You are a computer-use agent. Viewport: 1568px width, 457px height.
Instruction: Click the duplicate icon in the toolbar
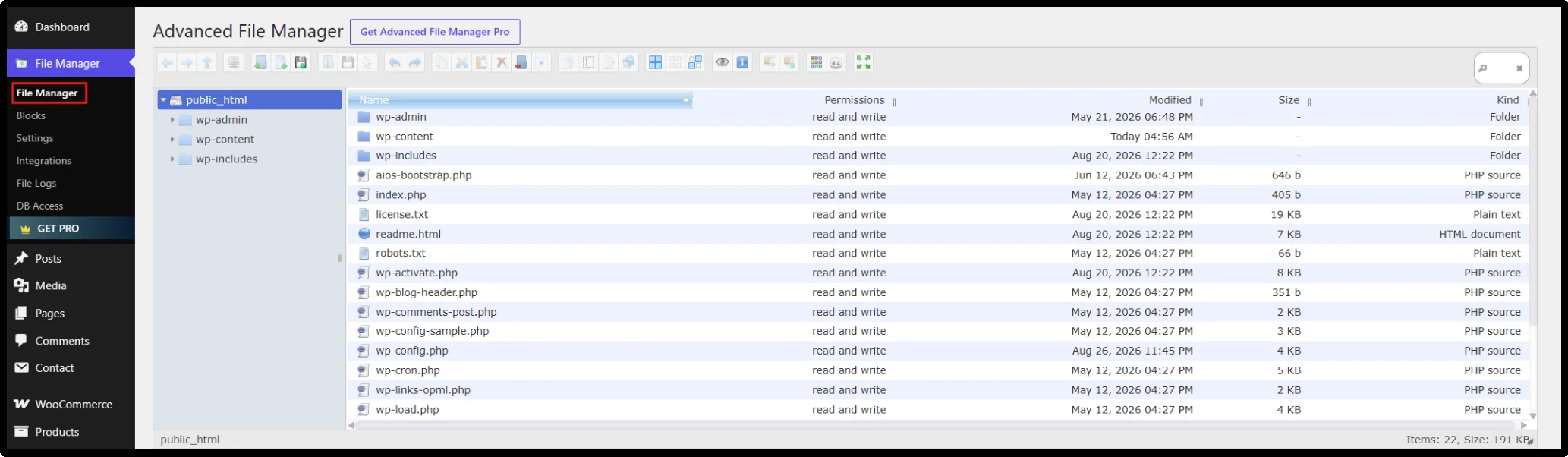[x=568, y=62]
